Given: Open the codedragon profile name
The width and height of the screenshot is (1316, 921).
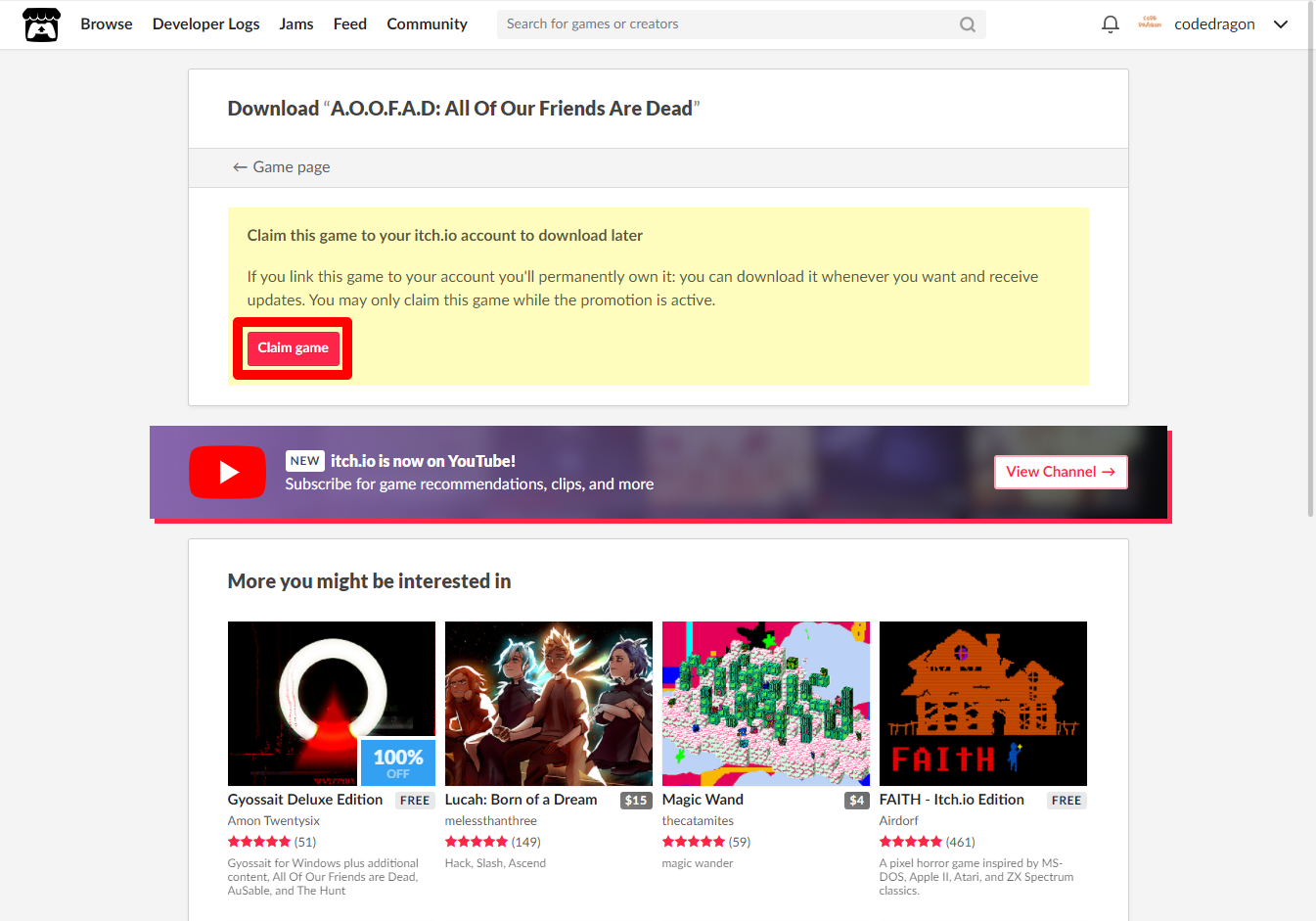Looking at the screenshot, I should 1214,24.
